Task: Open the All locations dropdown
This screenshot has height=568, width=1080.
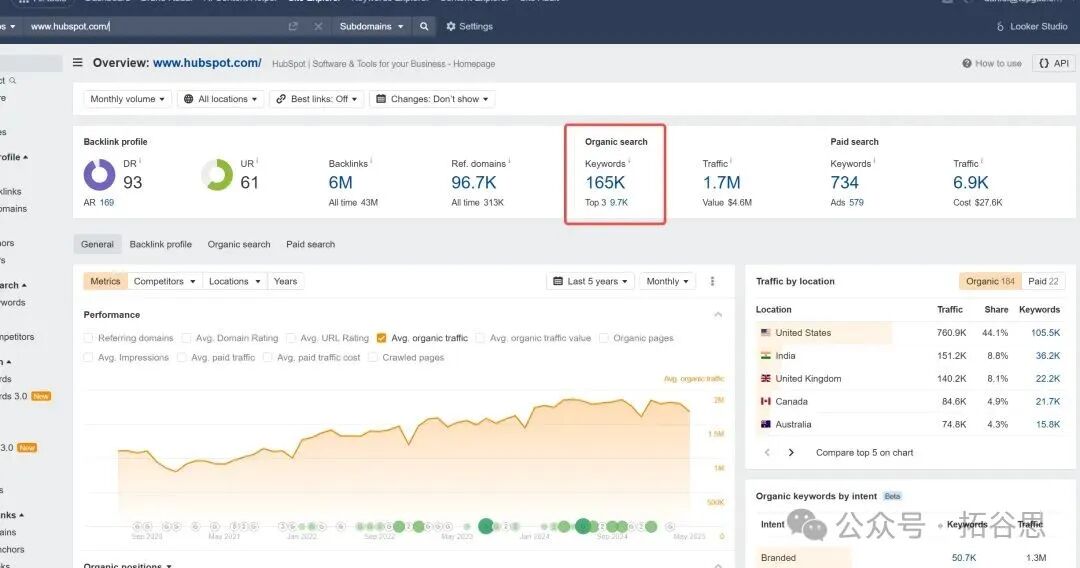Action: [220, 99]
